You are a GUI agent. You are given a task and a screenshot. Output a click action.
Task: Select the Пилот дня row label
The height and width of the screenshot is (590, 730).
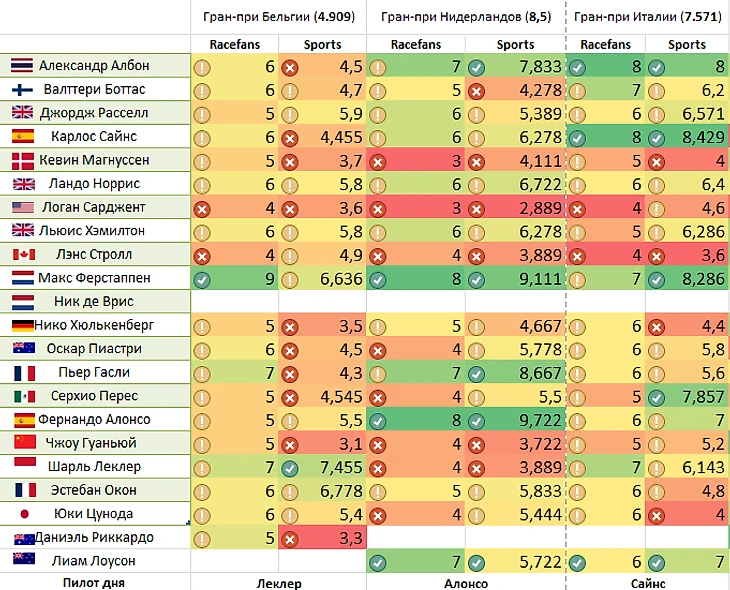click(94, 583)
